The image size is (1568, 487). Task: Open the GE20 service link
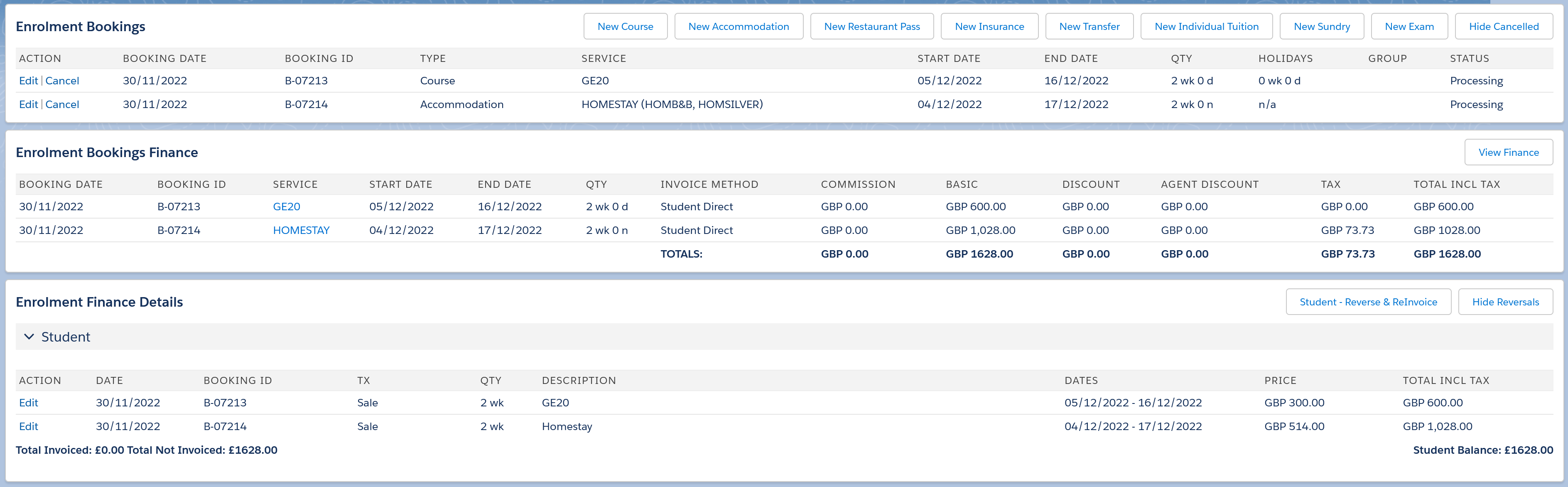[286, 207]
